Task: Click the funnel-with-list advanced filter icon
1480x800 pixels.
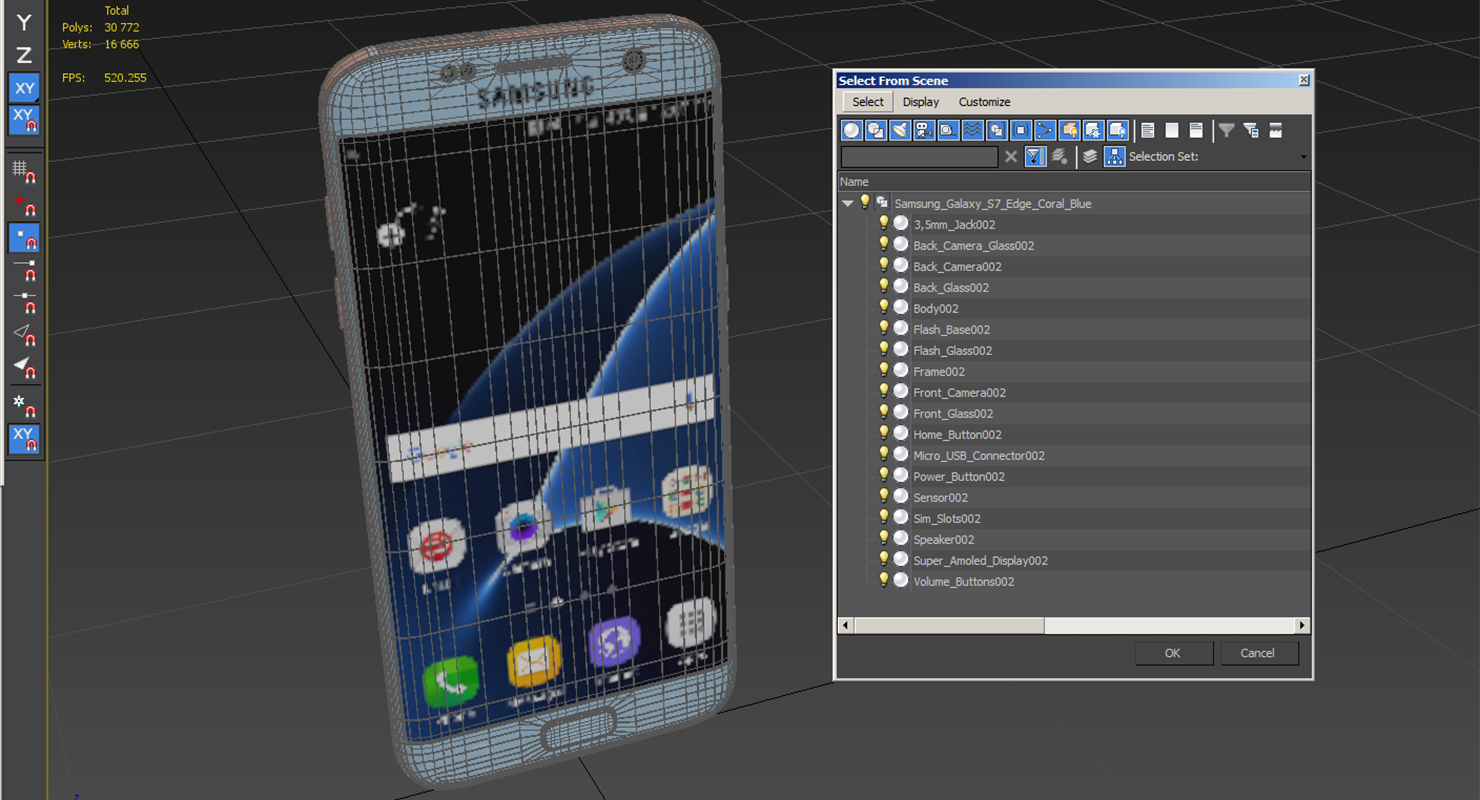Action: [1251, 130]
